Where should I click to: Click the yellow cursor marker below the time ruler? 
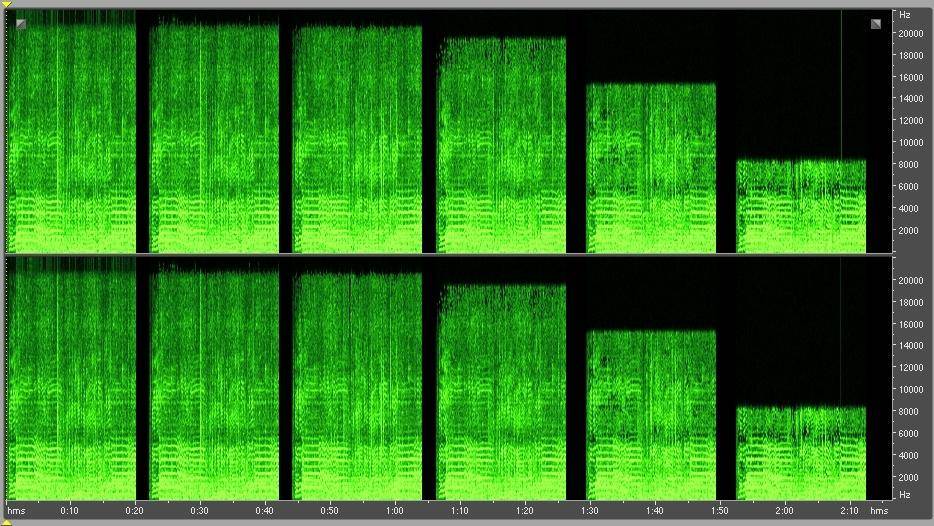point(8,521)
